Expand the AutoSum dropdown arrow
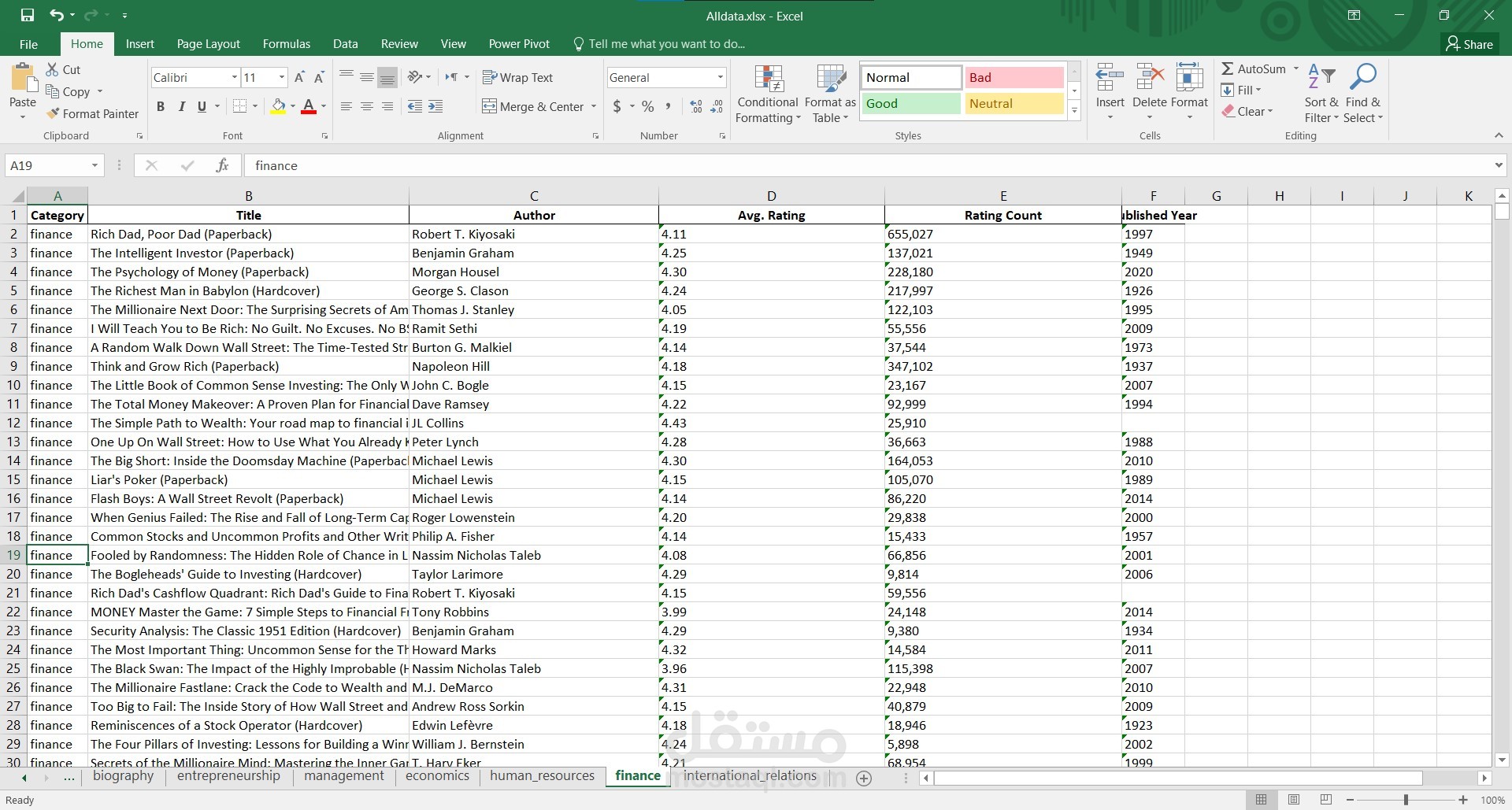 point(1295,68)
